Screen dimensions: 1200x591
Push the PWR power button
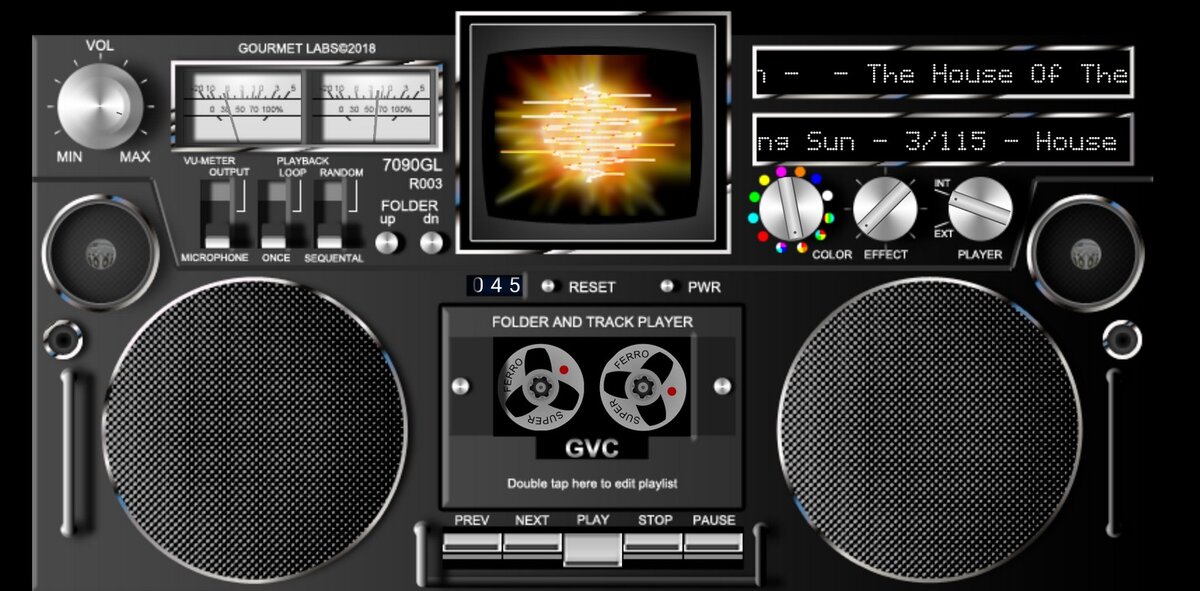[x=667, y=286]
